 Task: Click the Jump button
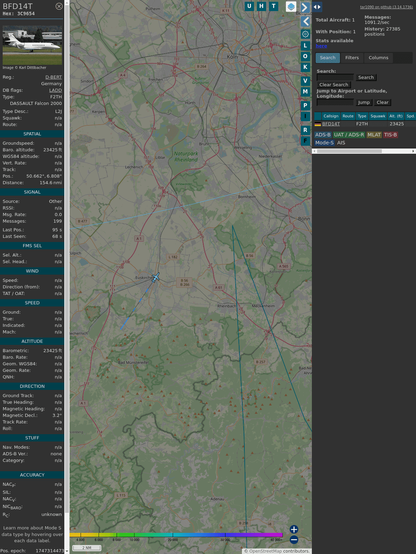click(x=364, y=102)
